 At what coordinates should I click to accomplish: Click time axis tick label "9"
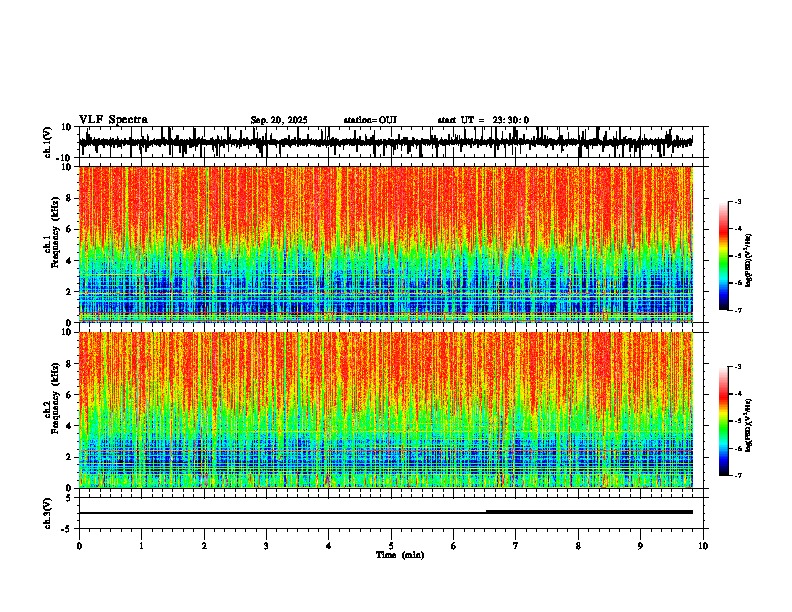640,546
